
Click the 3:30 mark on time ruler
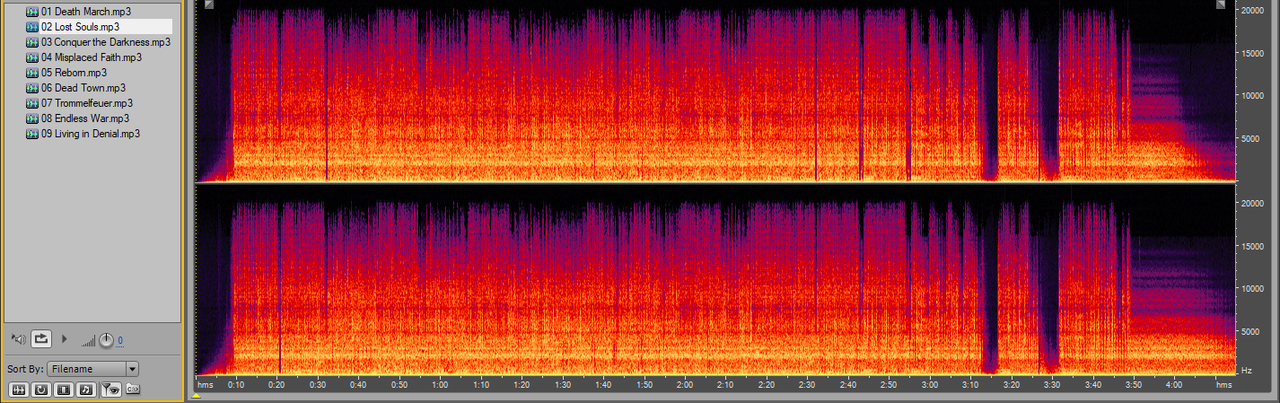(1052, 384)
